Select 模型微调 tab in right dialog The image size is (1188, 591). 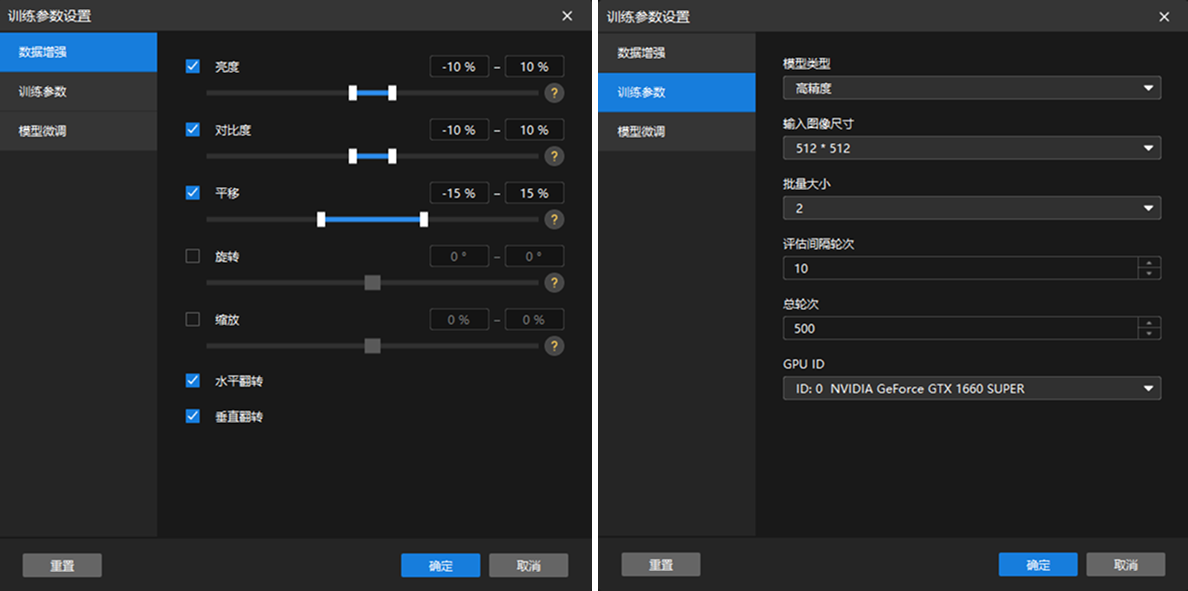(677, 131)
